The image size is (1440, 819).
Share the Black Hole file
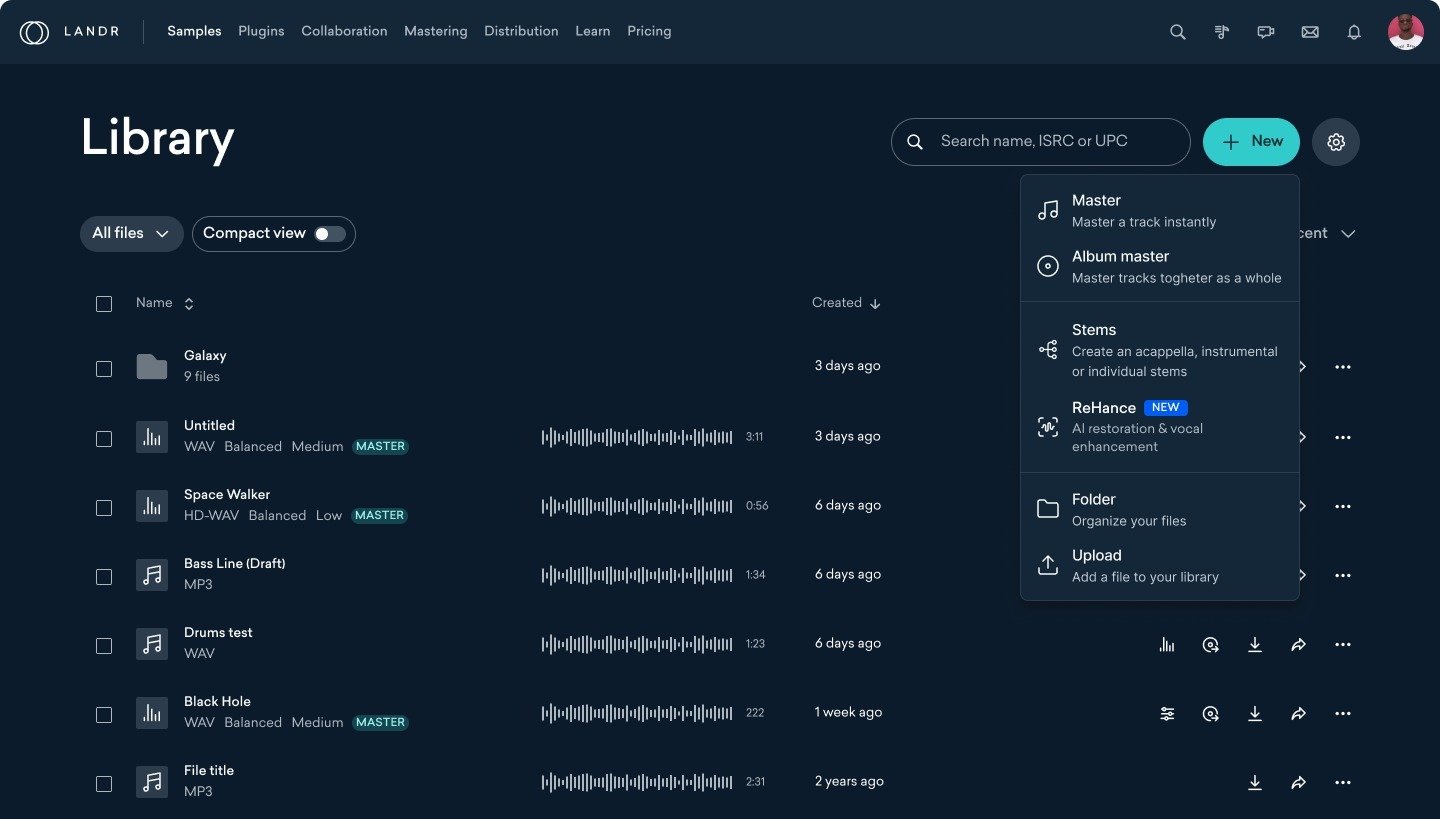tap(1299, 714)
